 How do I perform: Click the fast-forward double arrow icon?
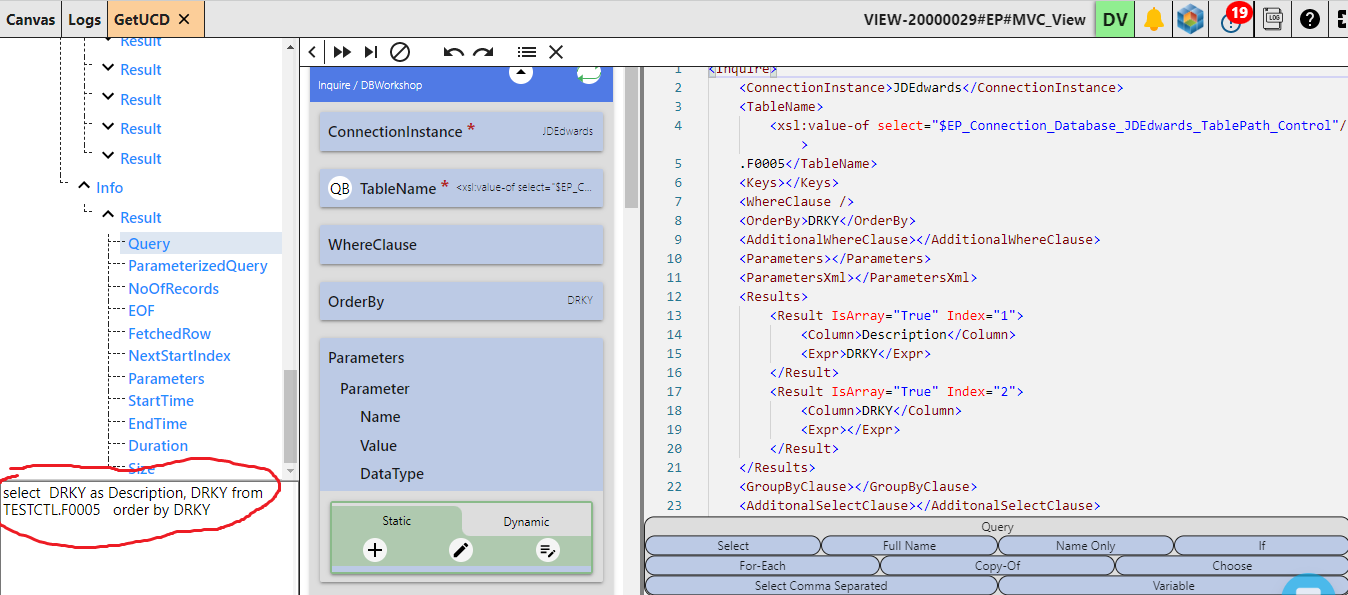pyautogui.click(x=342, y=52)
